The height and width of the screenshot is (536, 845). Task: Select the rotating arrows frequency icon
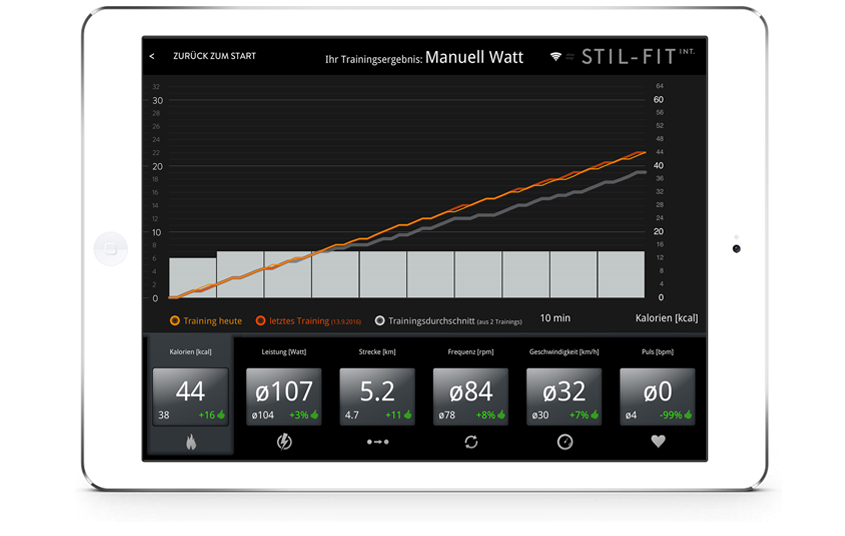(x=471, y=442)
